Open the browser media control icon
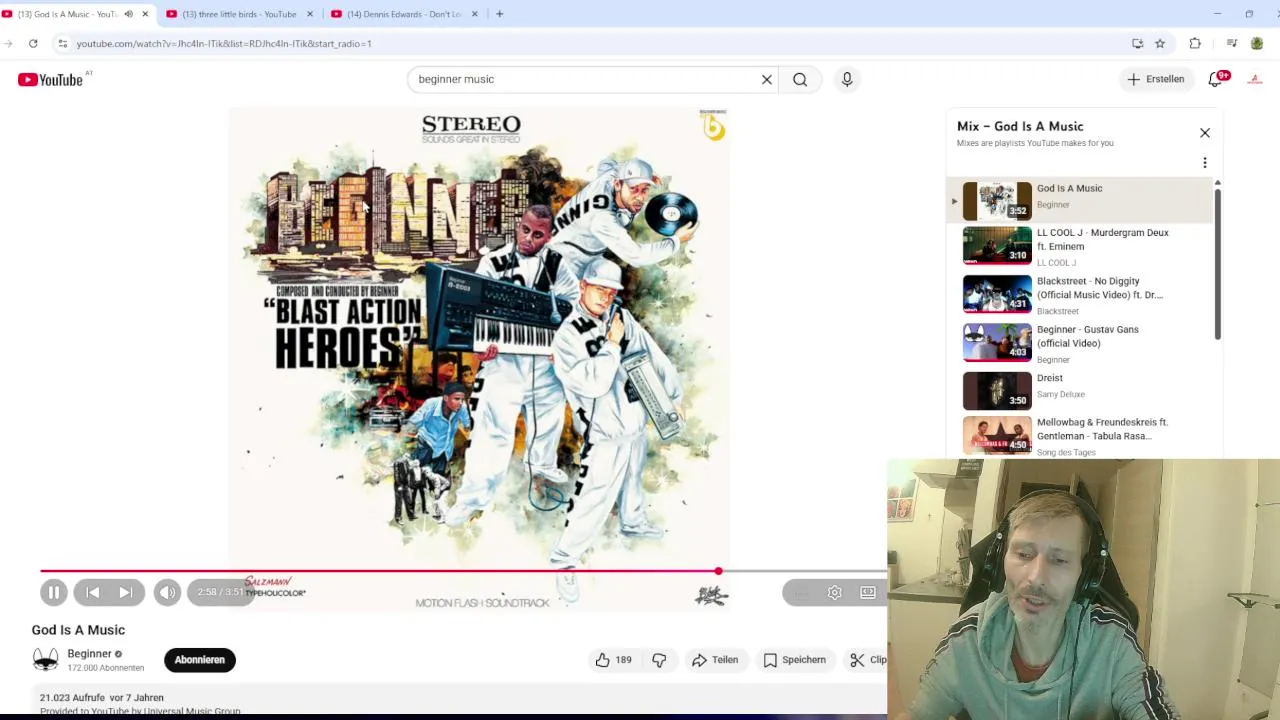The width and height of the screenshot is (1280, 720). pyautogui.click(x=1232, y=43)
